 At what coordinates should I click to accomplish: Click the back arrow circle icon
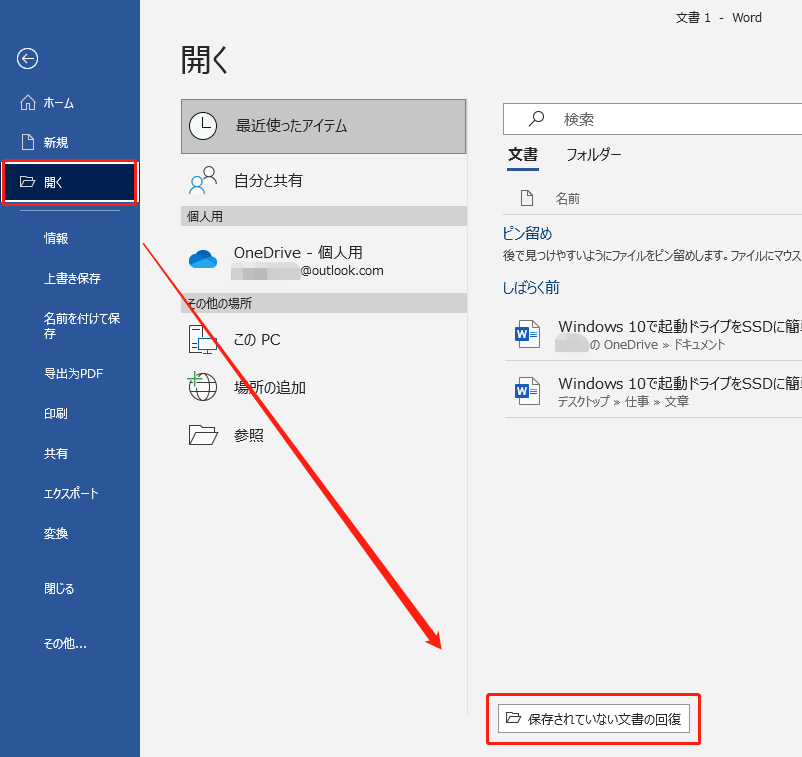(27, 58)
